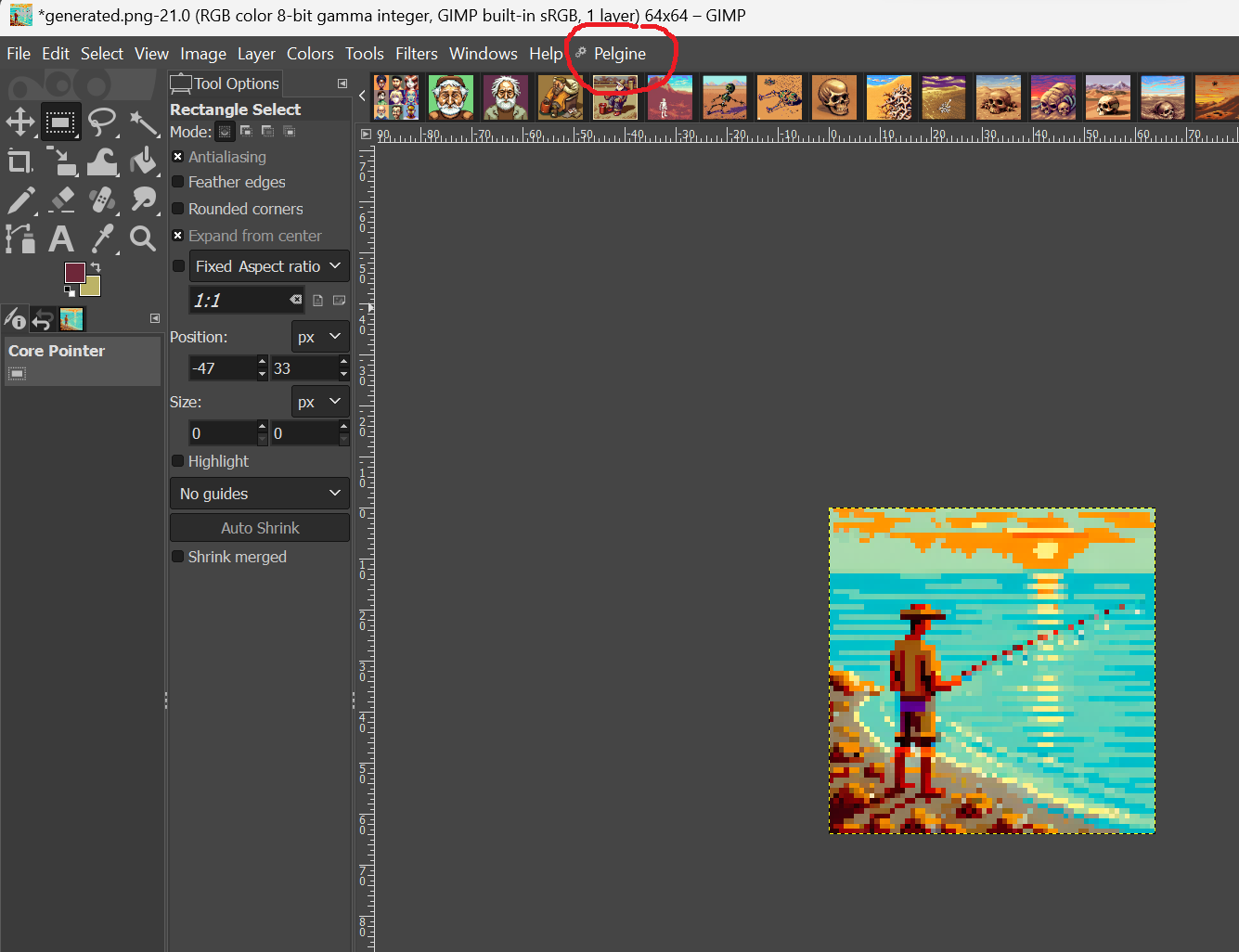Select the Fuzzy Select magic wand tool

point(144,122)
